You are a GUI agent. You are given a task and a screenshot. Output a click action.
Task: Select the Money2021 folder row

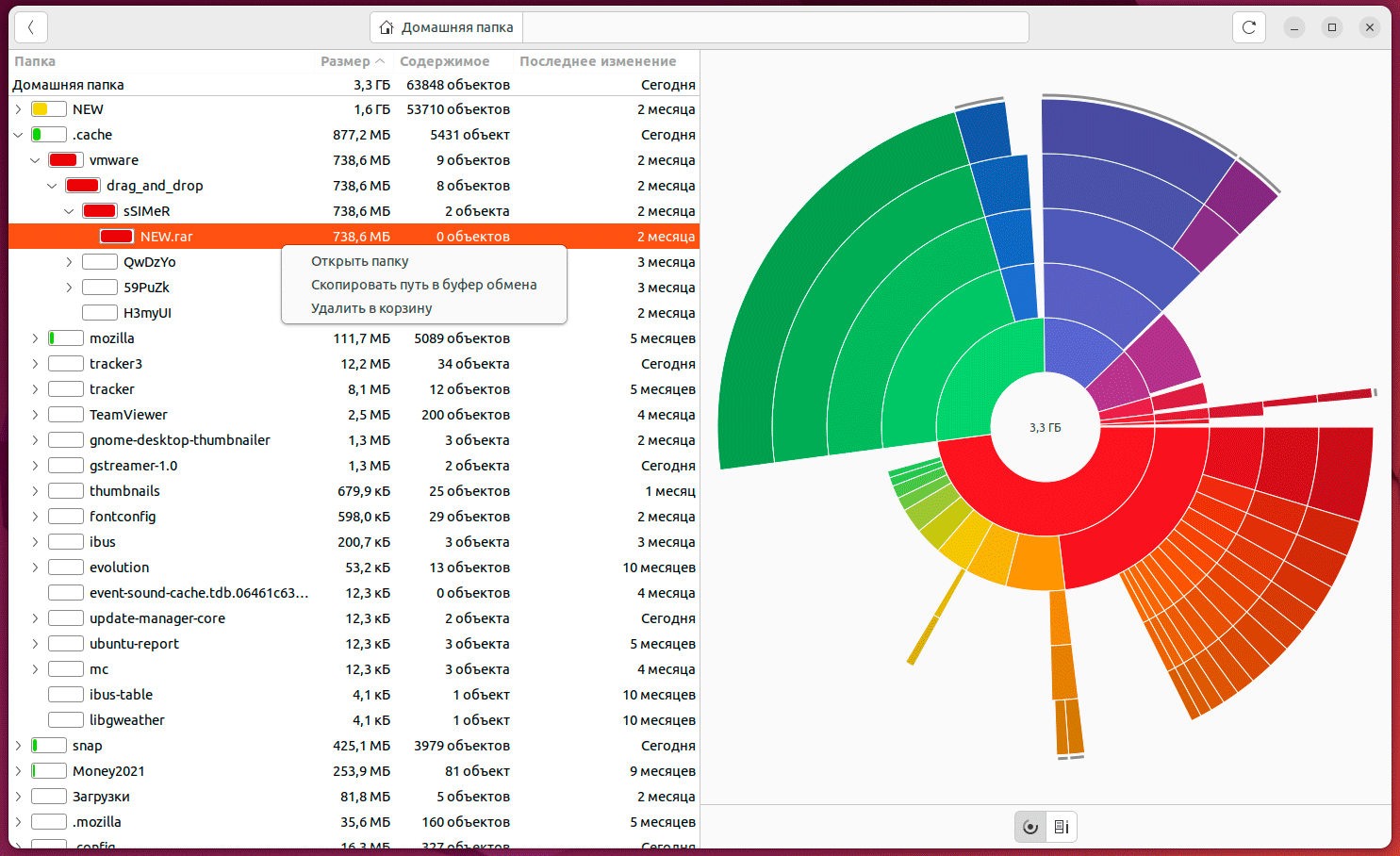point(108,771)
